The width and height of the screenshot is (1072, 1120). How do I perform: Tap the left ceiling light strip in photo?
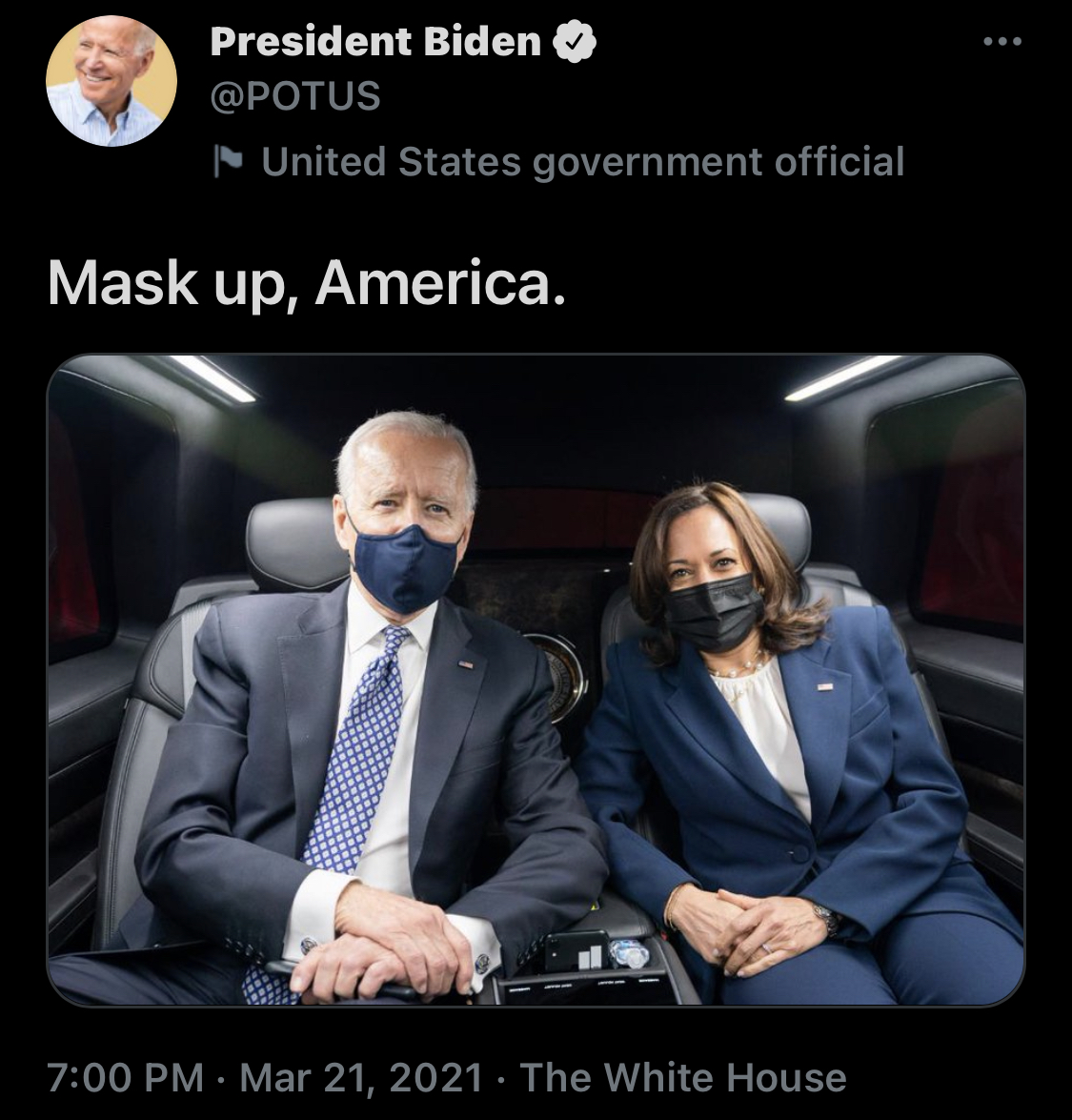pos(212,377)
